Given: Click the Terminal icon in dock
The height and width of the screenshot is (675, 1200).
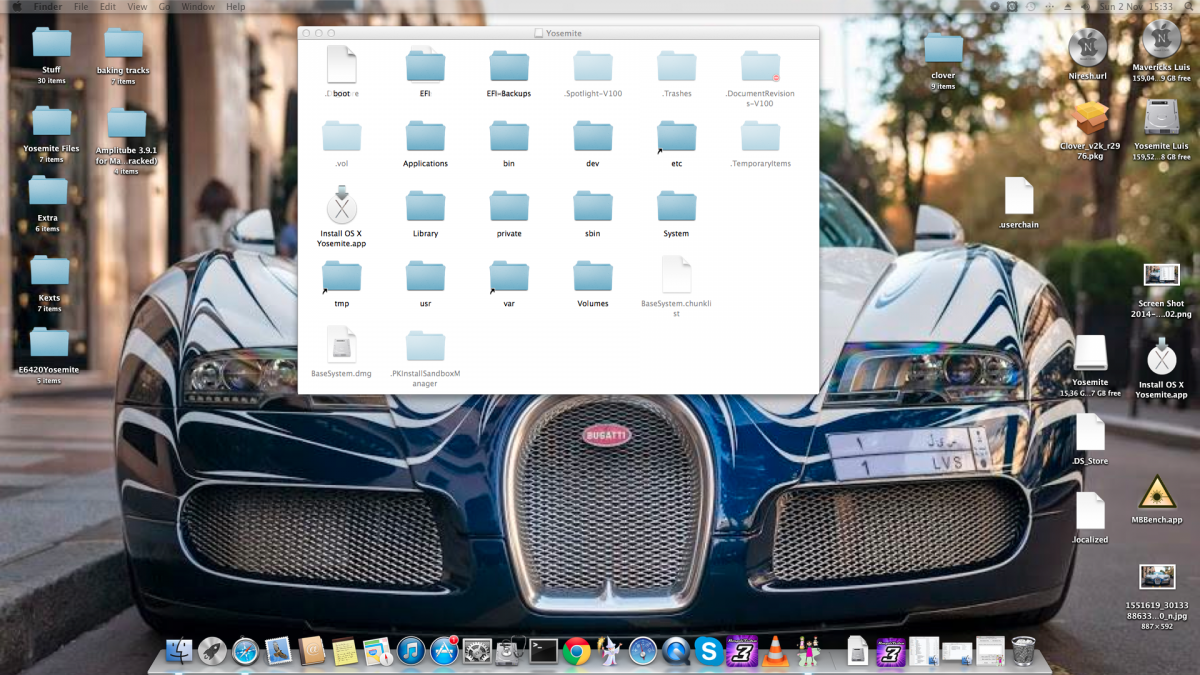Looking at the screenshot, I should pyautogui.click(x=543, y=652).
